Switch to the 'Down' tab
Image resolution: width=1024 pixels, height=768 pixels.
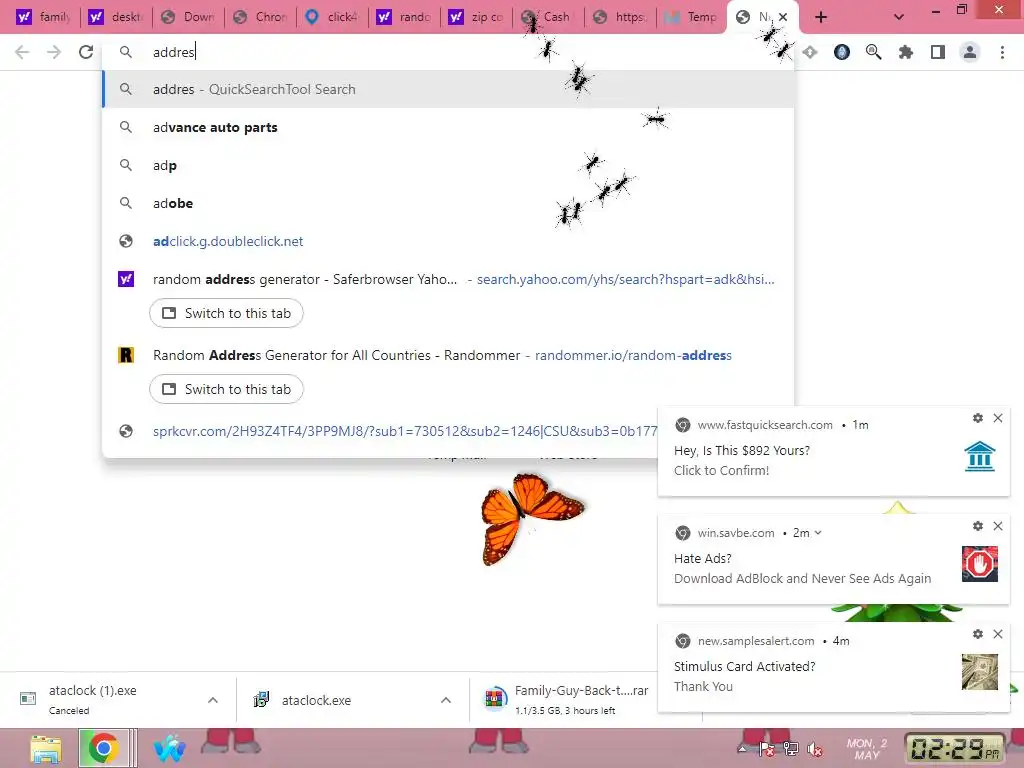188,17
